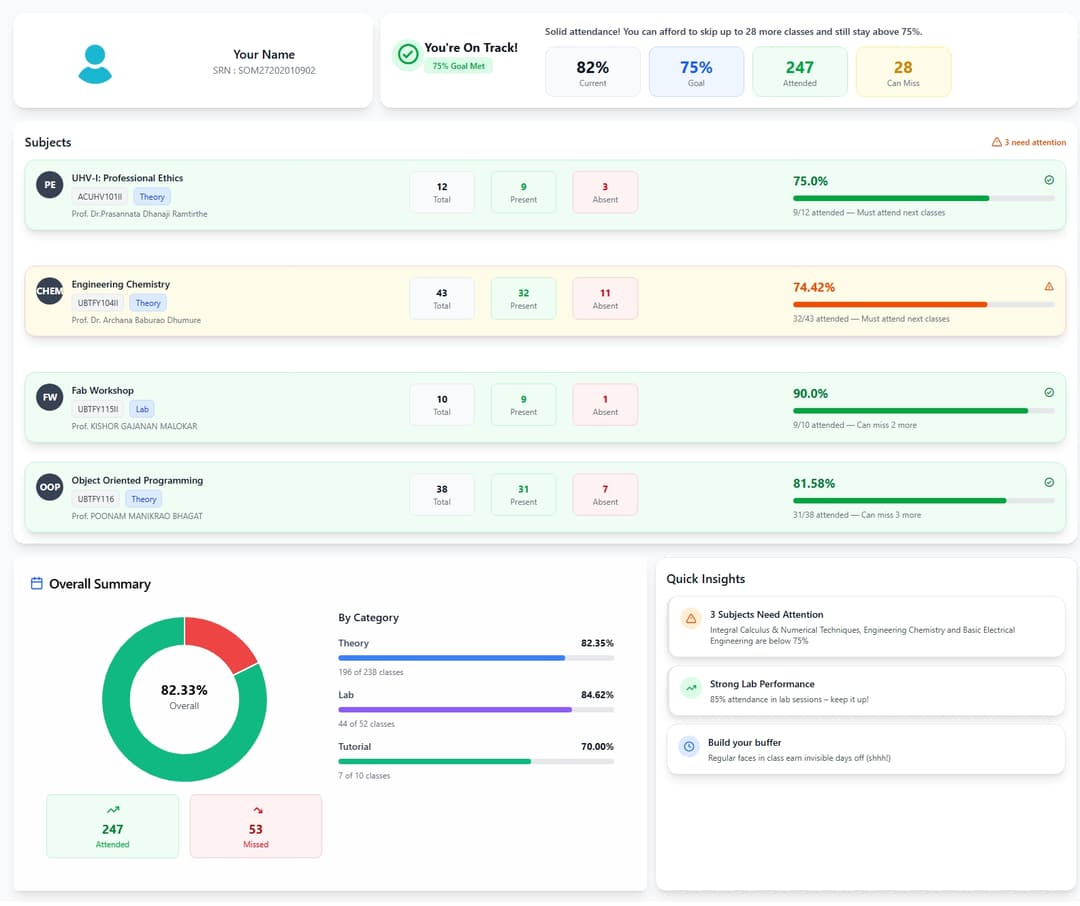Click the CHEM subject avatar icon
The height and width of the screenshot is (906, 1080).
[x=49, y=291]
